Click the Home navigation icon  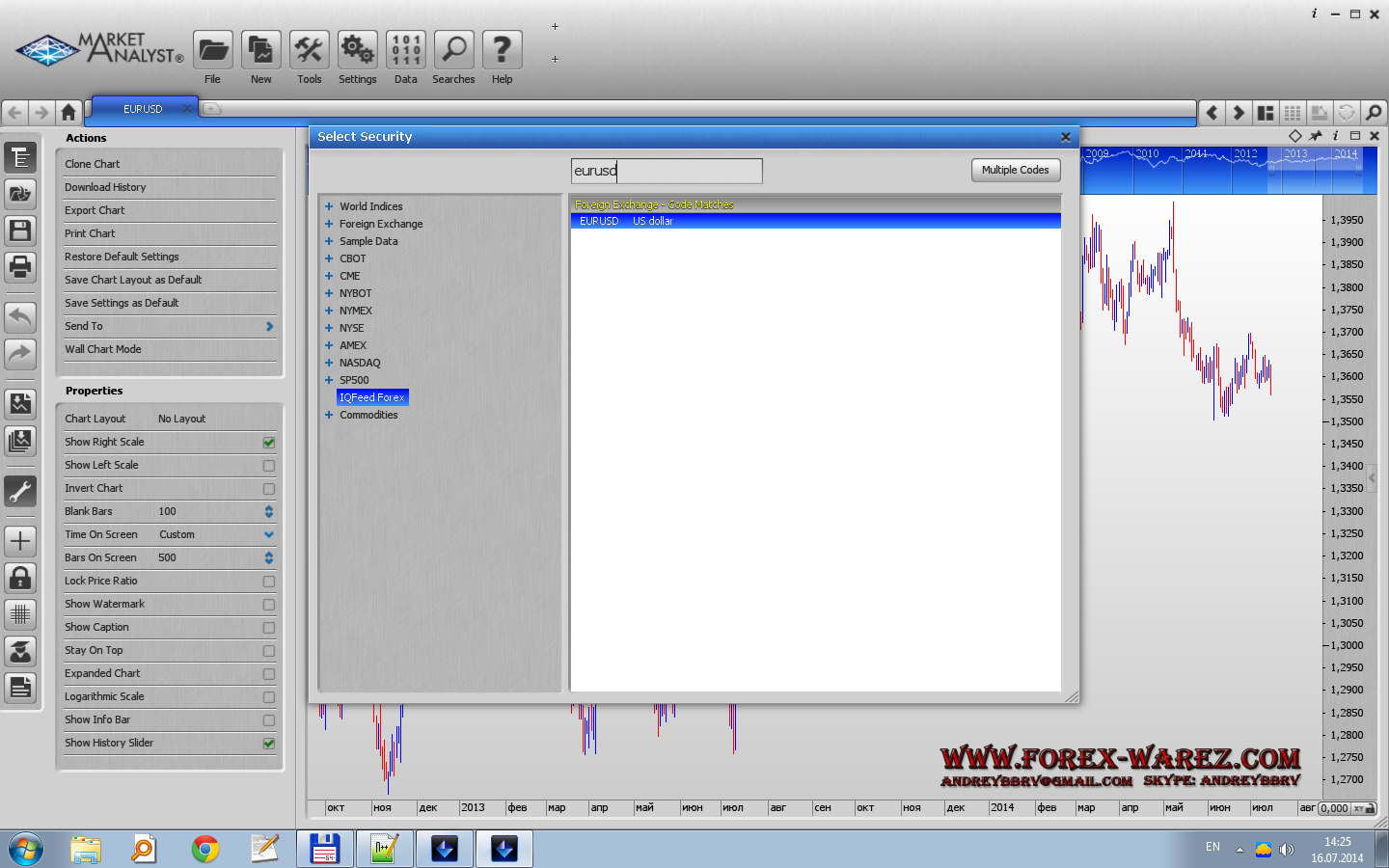pos(68,112)
